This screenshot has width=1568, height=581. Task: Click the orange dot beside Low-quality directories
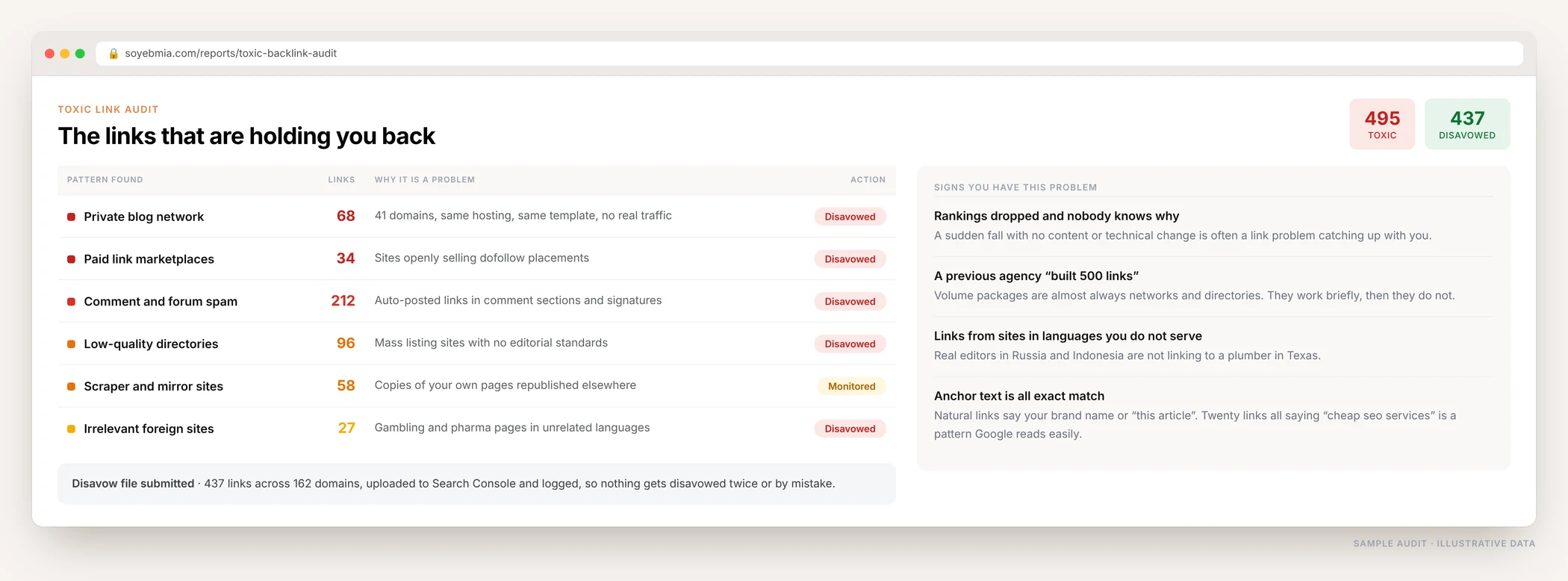(71, 344)
